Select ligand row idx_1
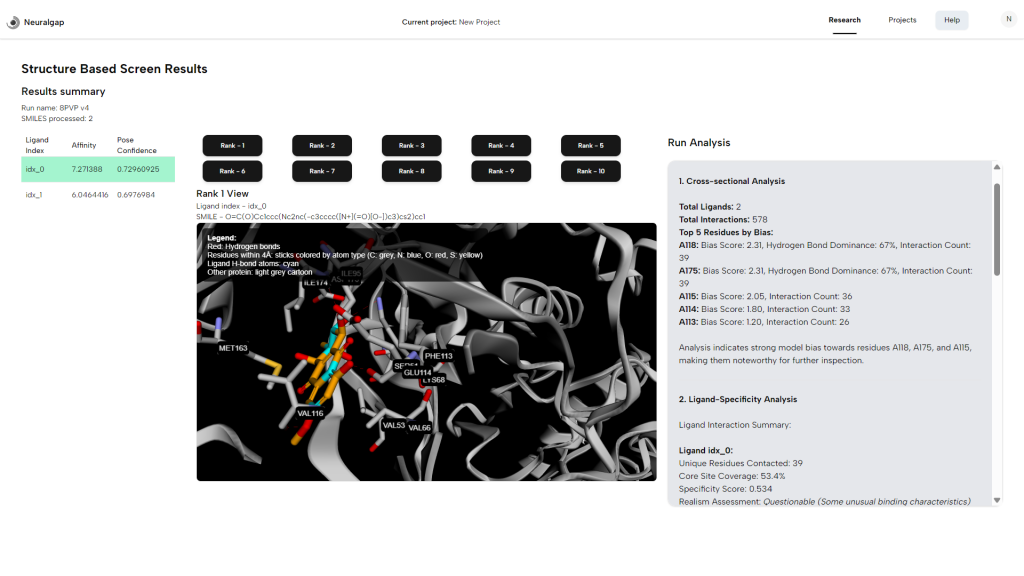Image resolution: width=1024 pixels, height=576 pixels. (x=98, y=194)
